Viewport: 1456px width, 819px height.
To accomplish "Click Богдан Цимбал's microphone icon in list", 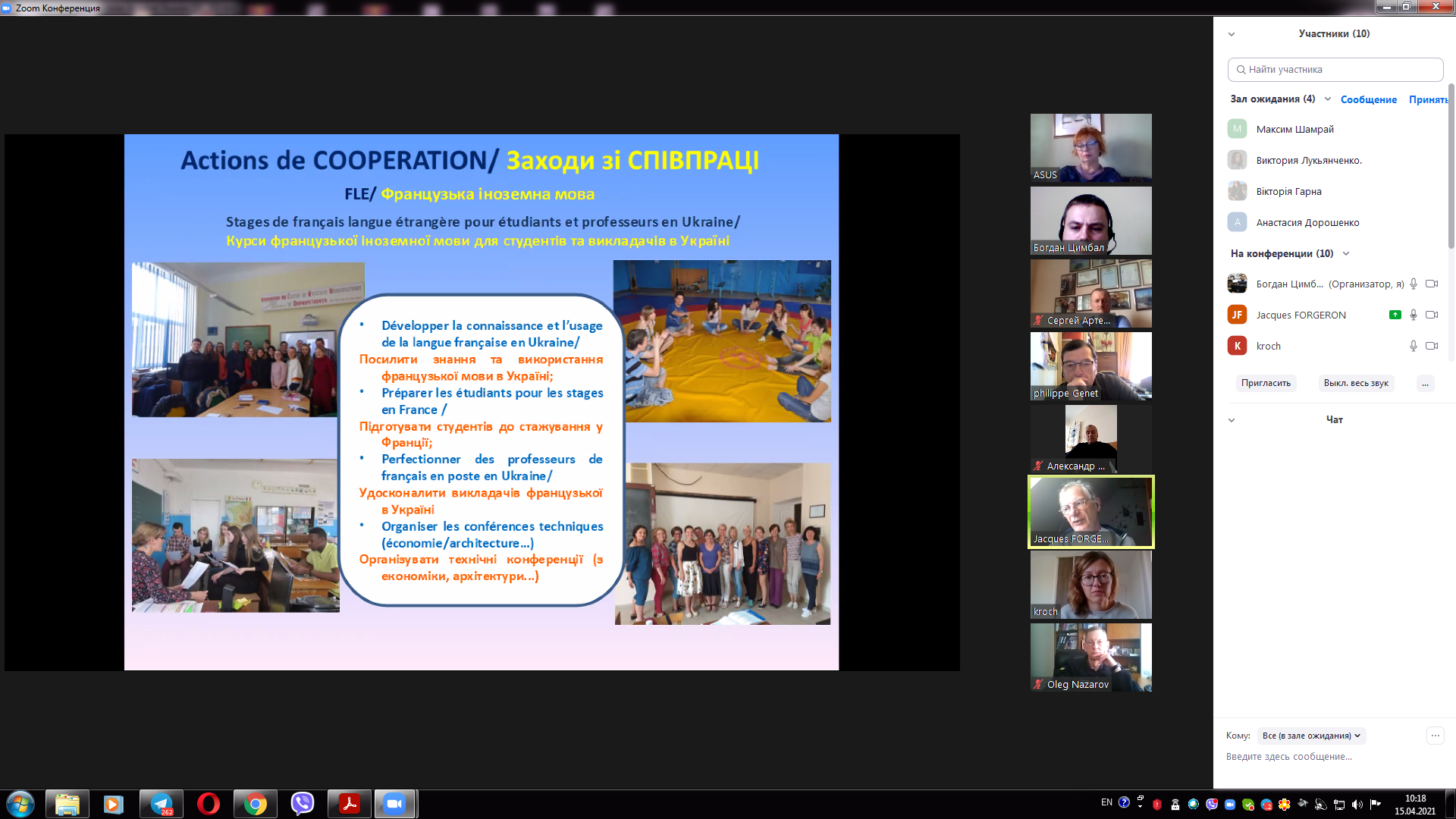I will coord(1414,284).
